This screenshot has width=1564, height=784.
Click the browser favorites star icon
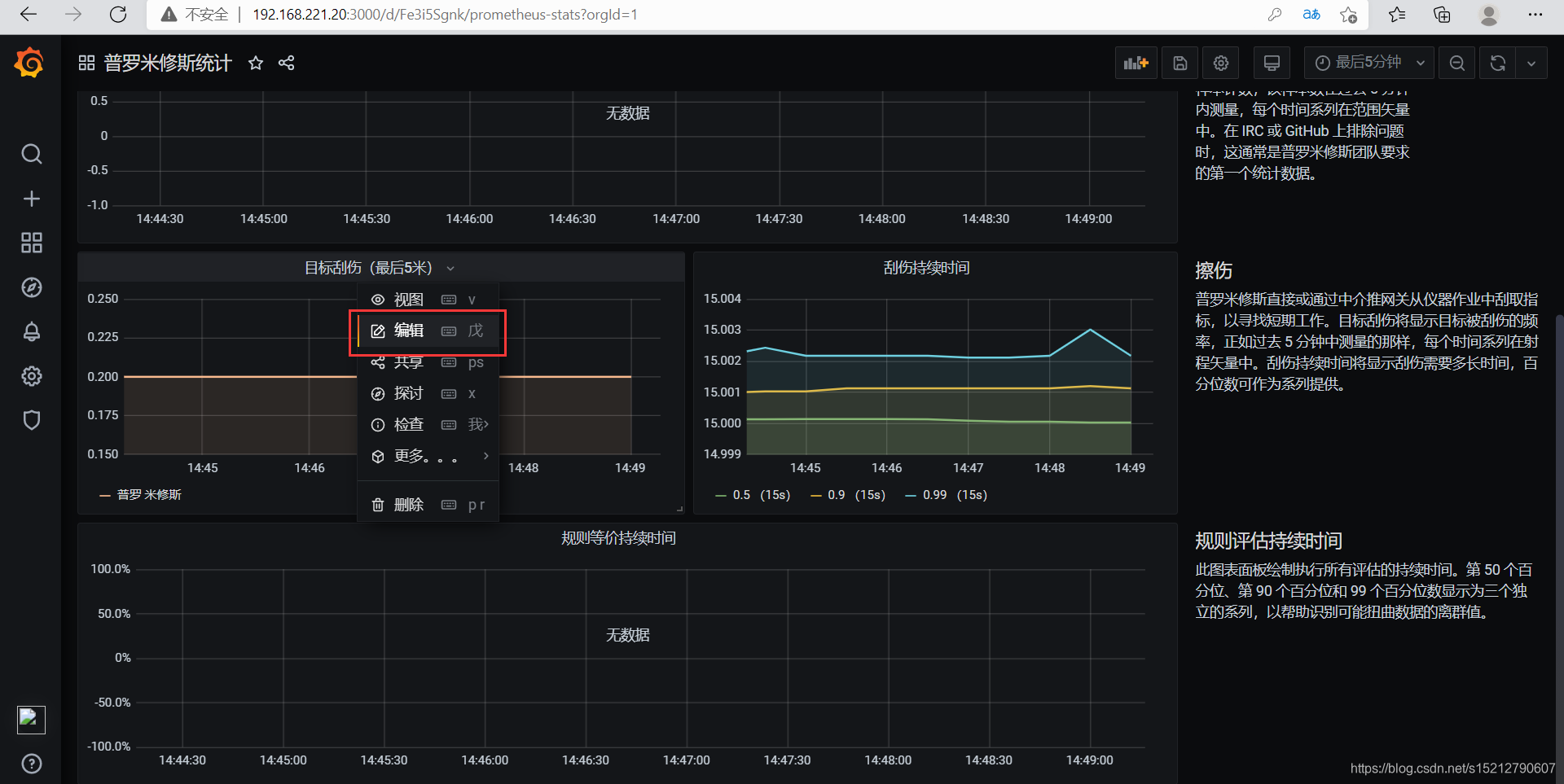pos(1348,15)
